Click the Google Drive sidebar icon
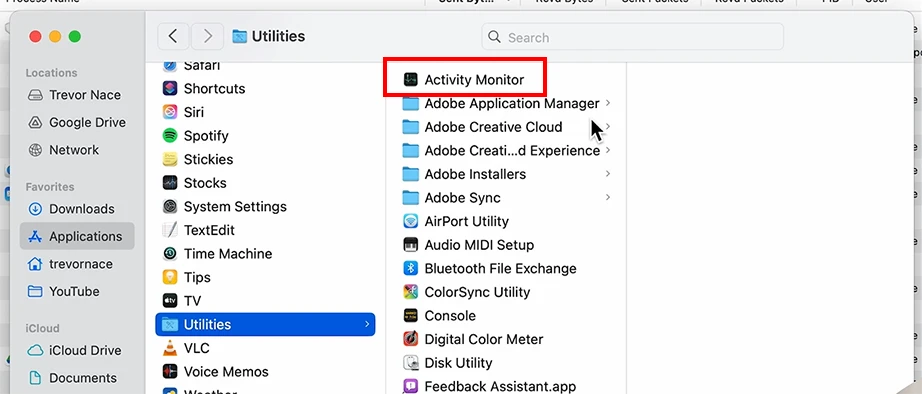This screenshot has width=922, height=394. click(x=35, y=122)
